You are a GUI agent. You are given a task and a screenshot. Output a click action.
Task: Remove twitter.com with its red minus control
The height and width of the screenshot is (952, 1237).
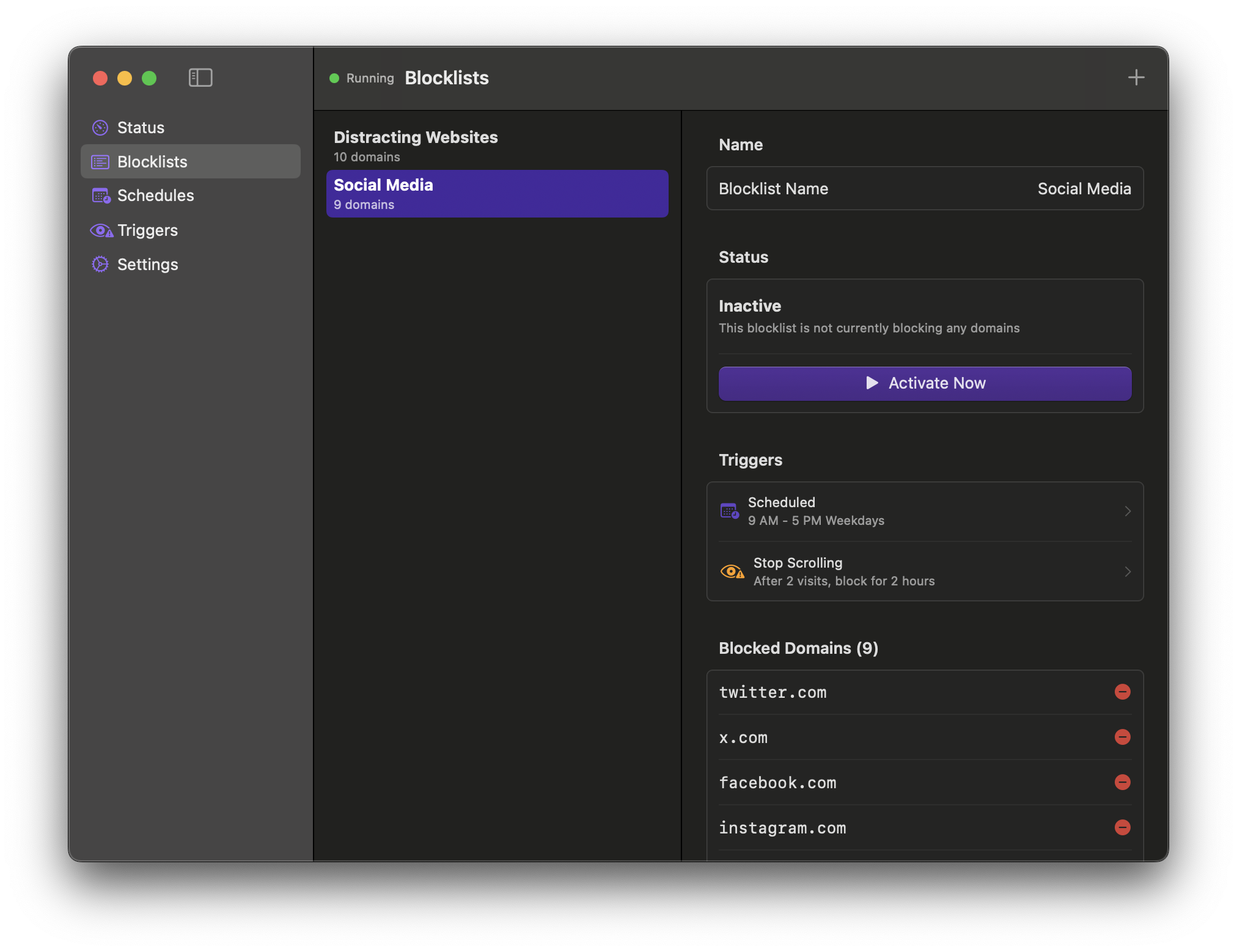1123,692
